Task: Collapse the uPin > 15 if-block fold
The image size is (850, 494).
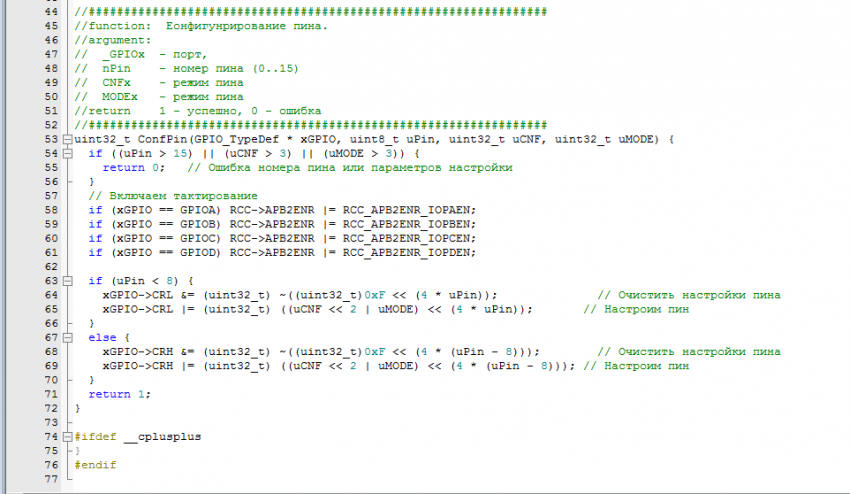Action: 67,153
